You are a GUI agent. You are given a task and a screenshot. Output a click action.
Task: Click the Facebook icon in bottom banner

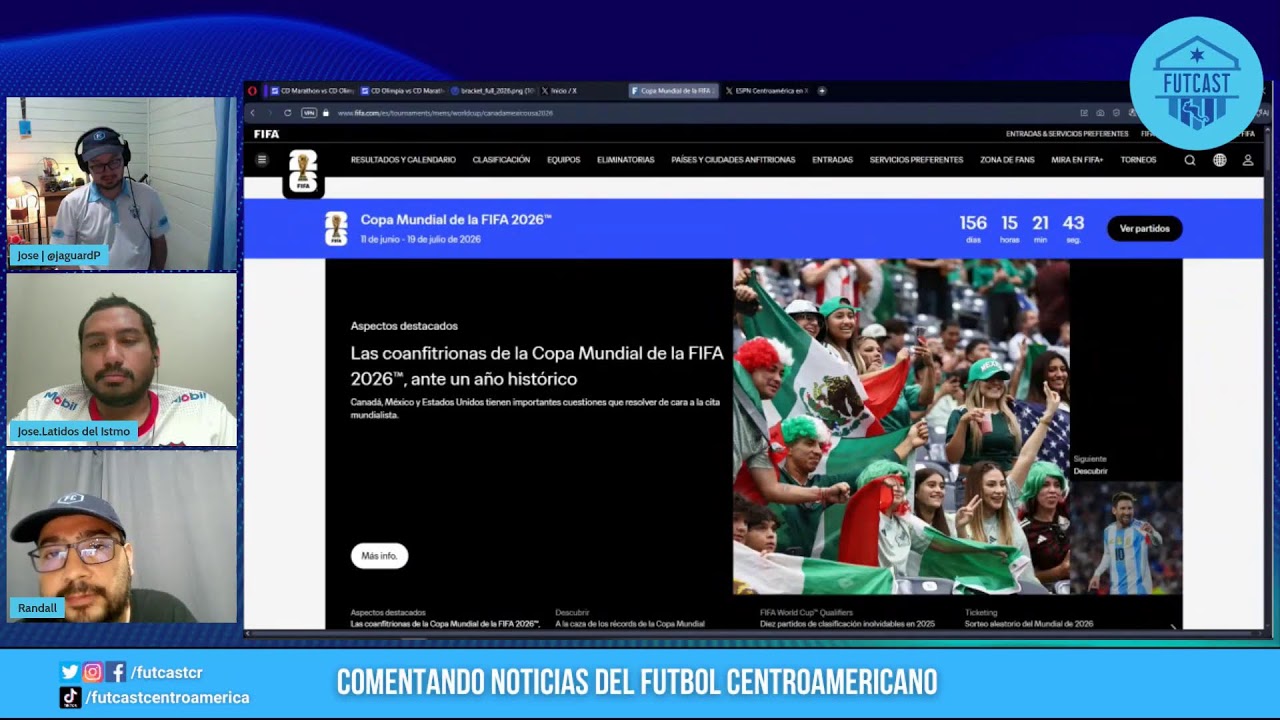point(116,672)
